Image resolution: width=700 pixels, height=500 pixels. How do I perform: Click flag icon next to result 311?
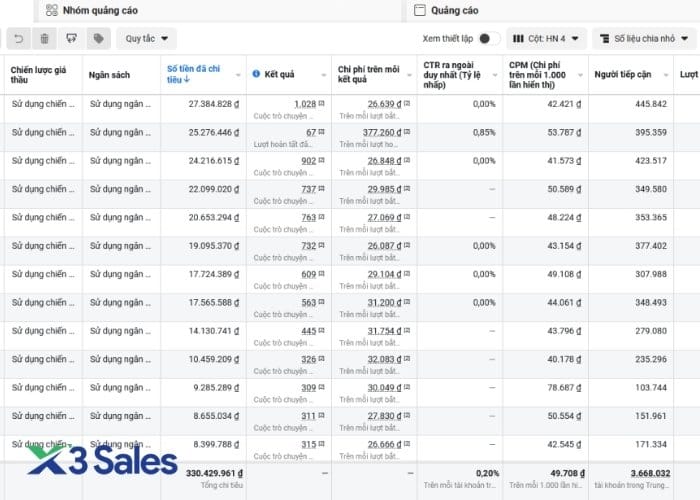[321, 416]
